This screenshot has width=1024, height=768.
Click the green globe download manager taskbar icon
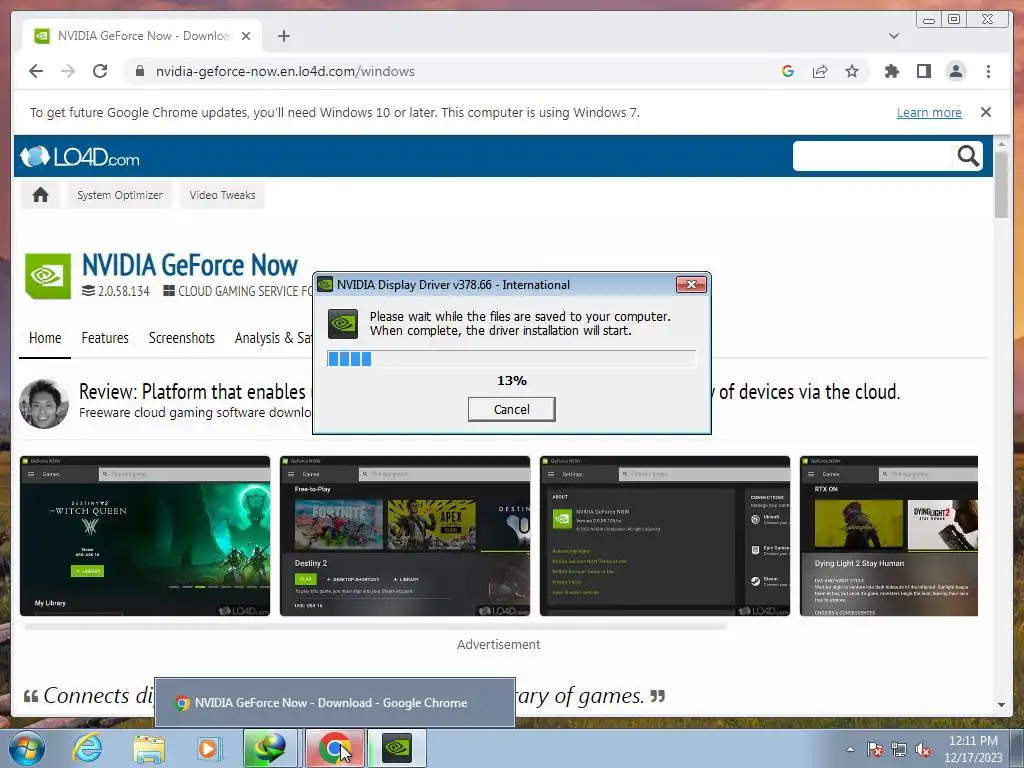(270, 748)
